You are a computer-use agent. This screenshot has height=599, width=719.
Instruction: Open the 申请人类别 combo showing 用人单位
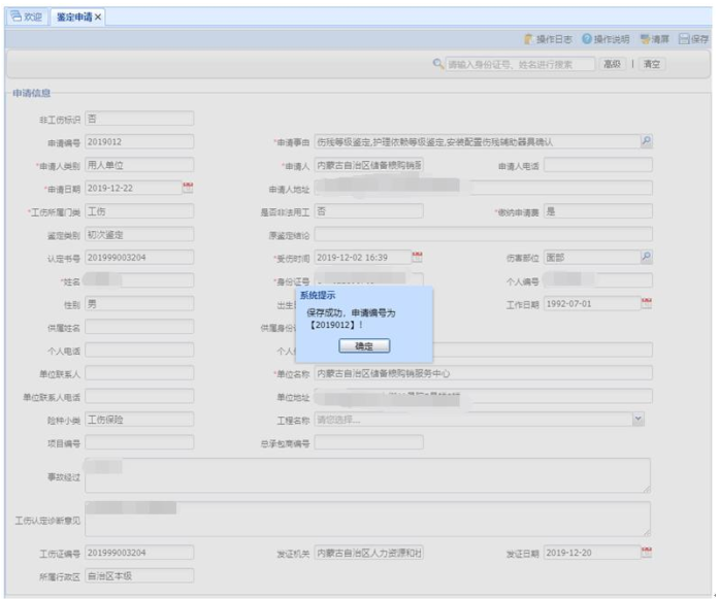click(x=139, y=165)
